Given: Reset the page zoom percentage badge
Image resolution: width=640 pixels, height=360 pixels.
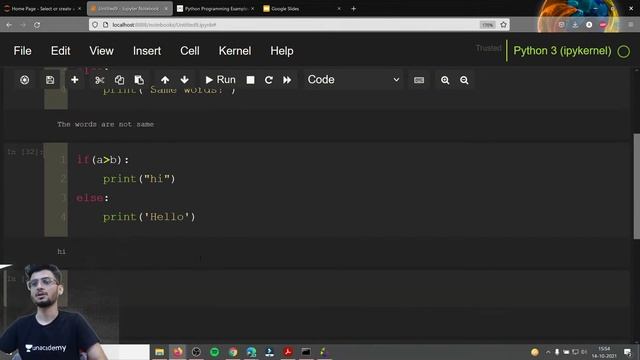Looking at the screenshot, I should click(x=488, y=25).
